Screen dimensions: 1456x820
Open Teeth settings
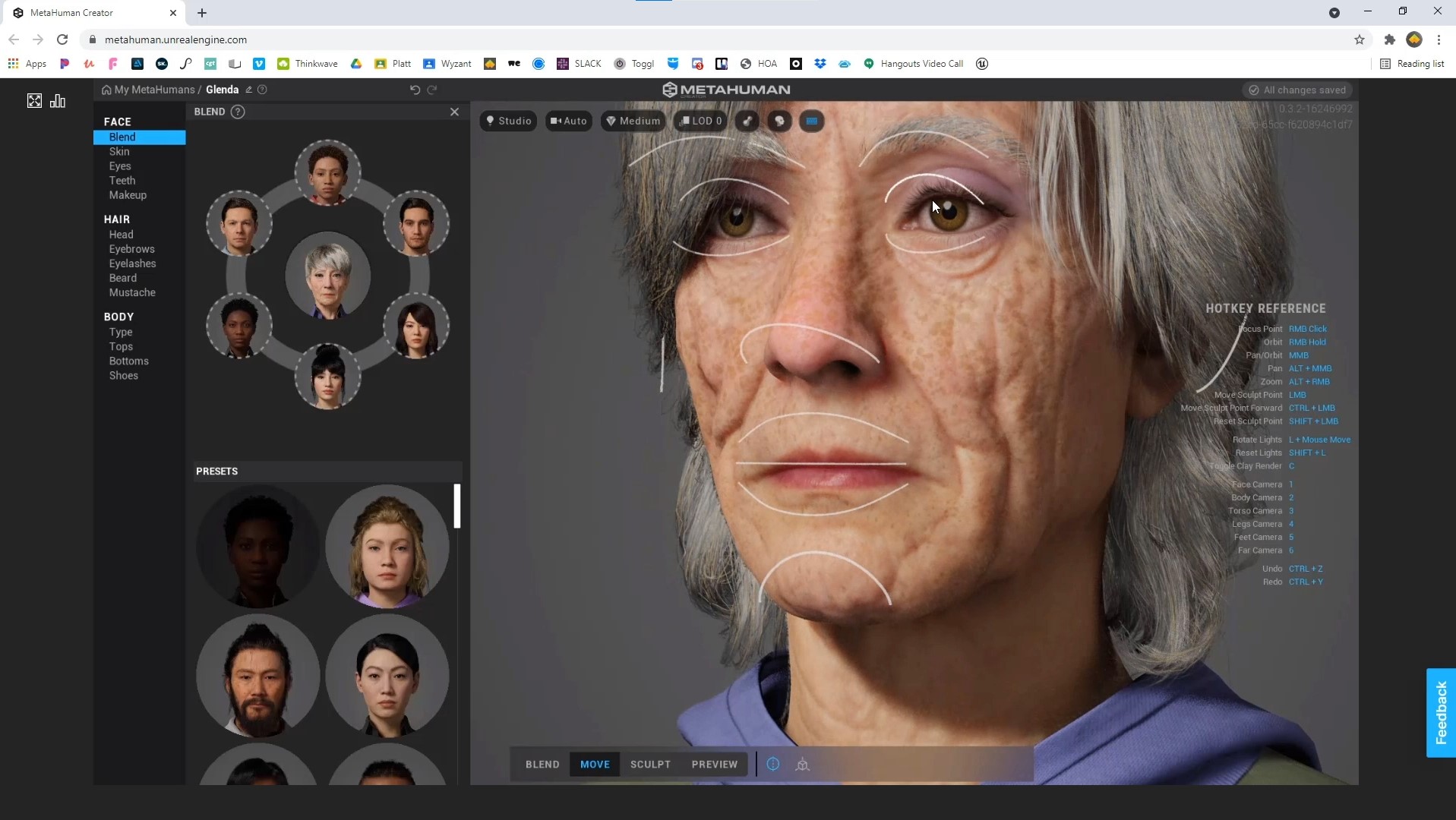pyautogui.click(x=122, y=180)
